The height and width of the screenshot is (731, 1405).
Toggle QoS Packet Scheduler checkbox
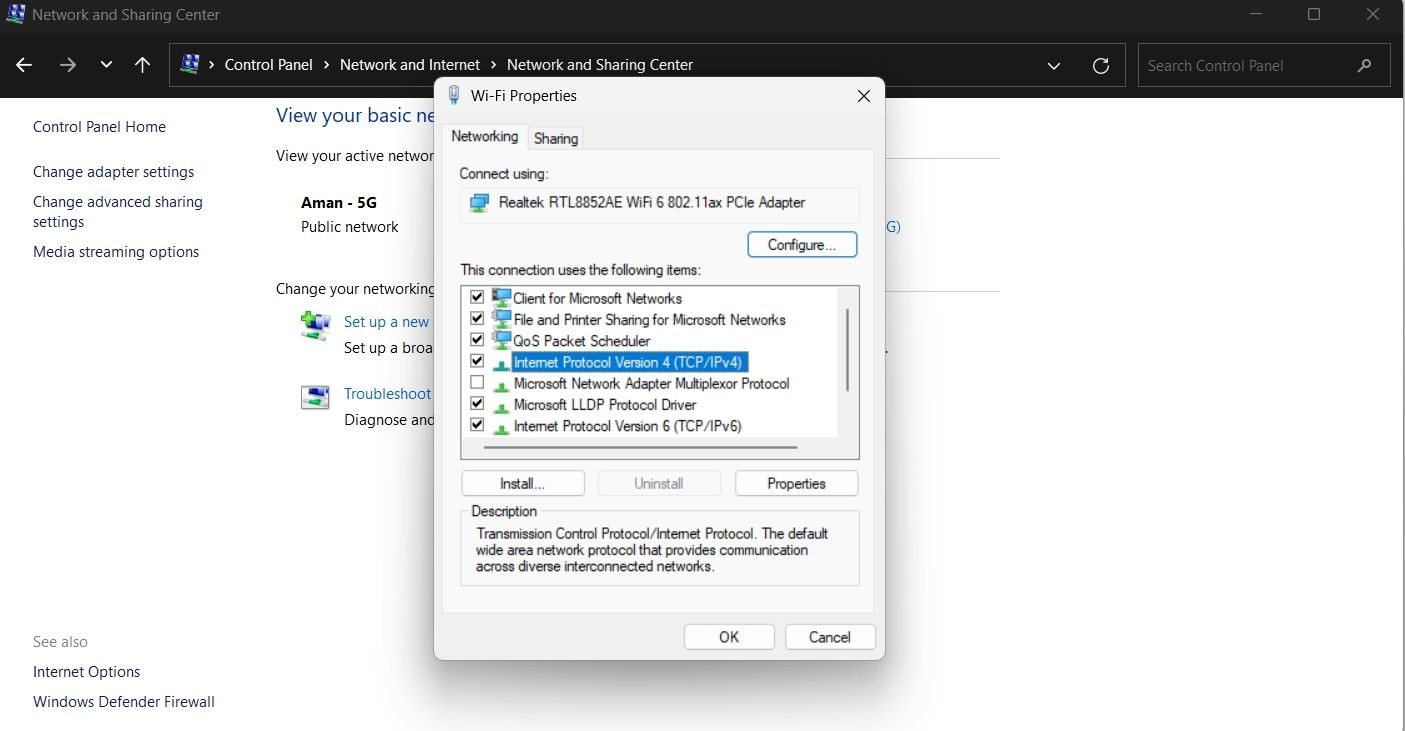tap(477, 339)
